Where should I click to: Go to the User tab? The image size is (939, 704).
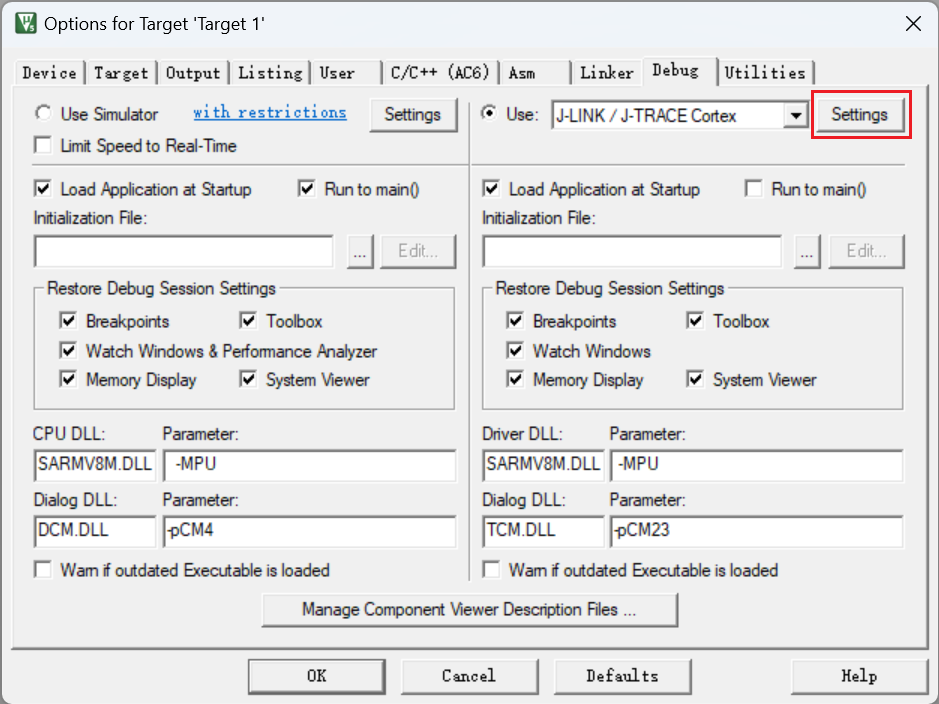(347, 73)
